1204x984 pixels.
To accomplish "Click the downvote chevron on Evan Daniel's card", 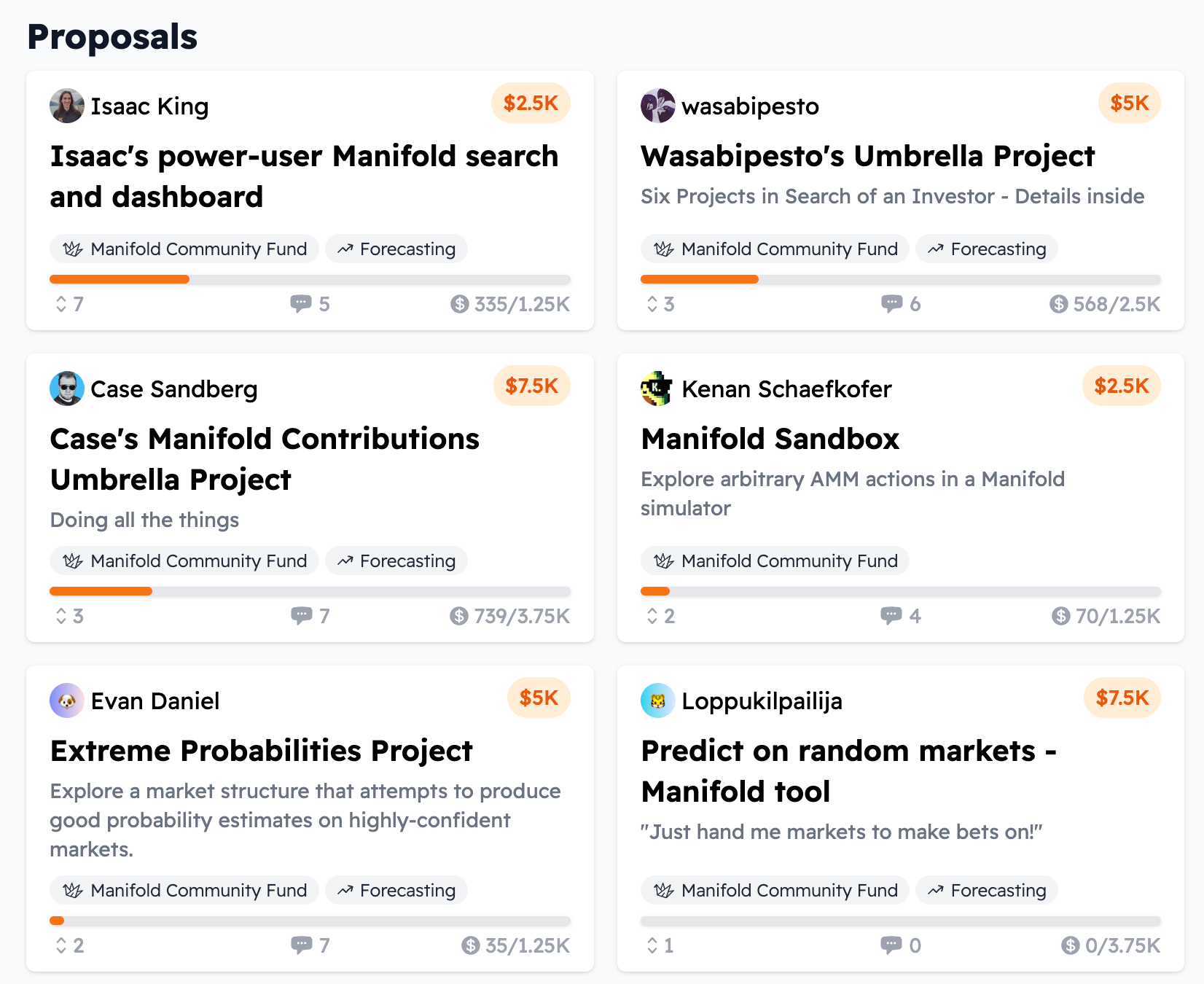I will [63, 950].
